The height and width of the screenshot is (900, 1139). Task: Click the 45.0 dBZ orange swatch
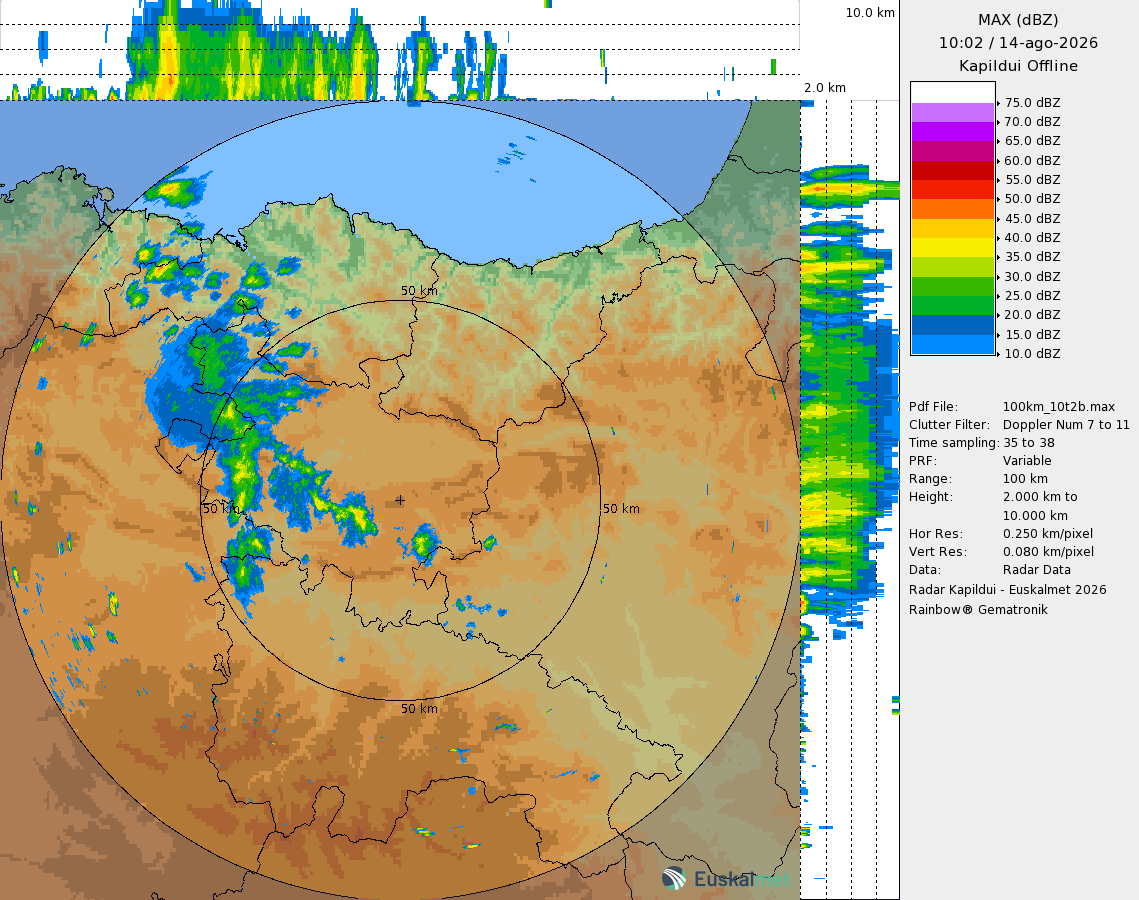952,209
